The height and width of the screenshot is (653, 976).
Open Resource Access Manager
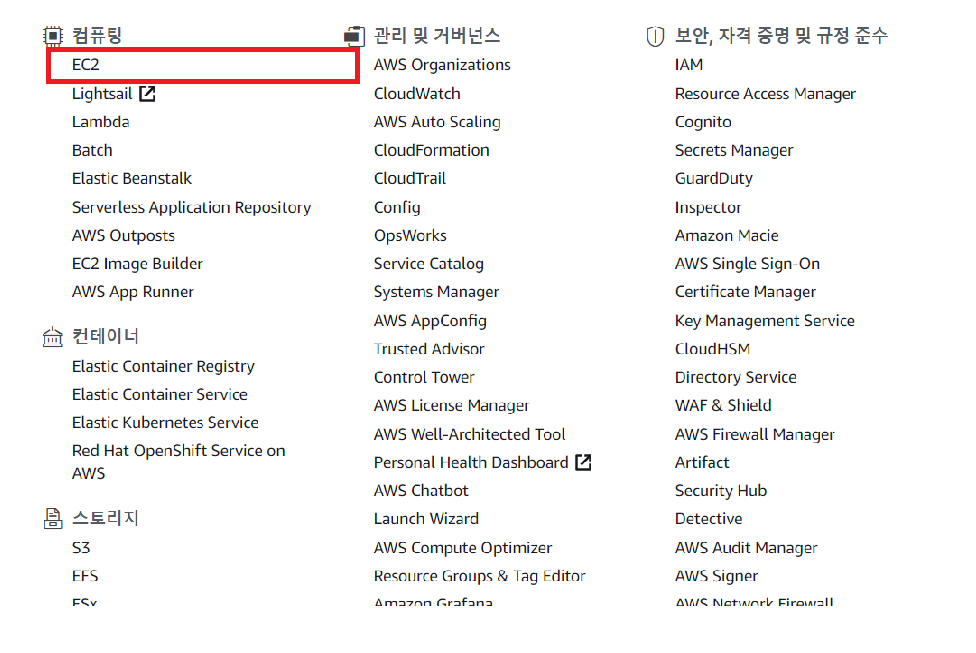tap(766, 94)
